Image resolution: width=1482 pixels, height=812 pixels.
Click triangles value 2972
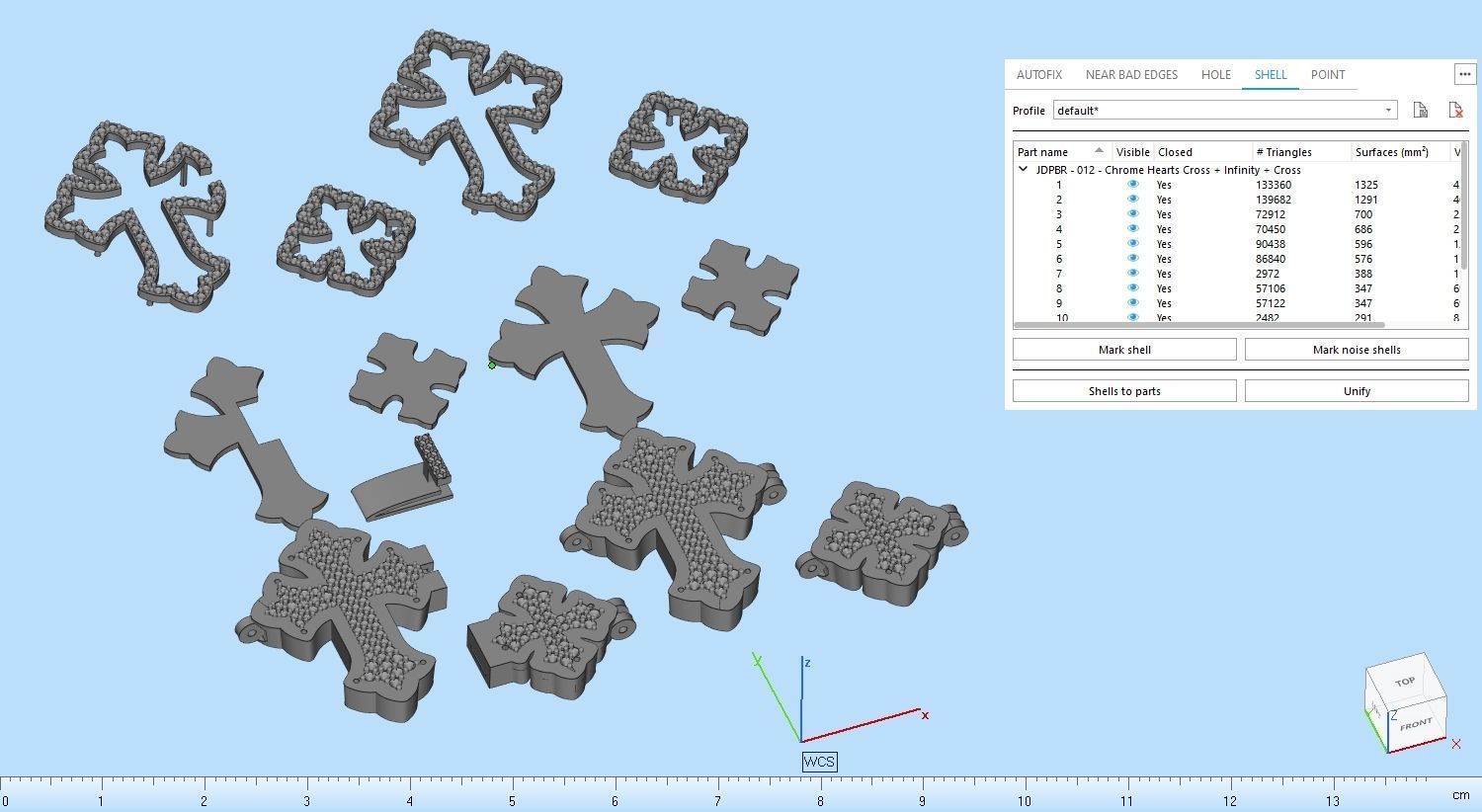(1268, 274)
